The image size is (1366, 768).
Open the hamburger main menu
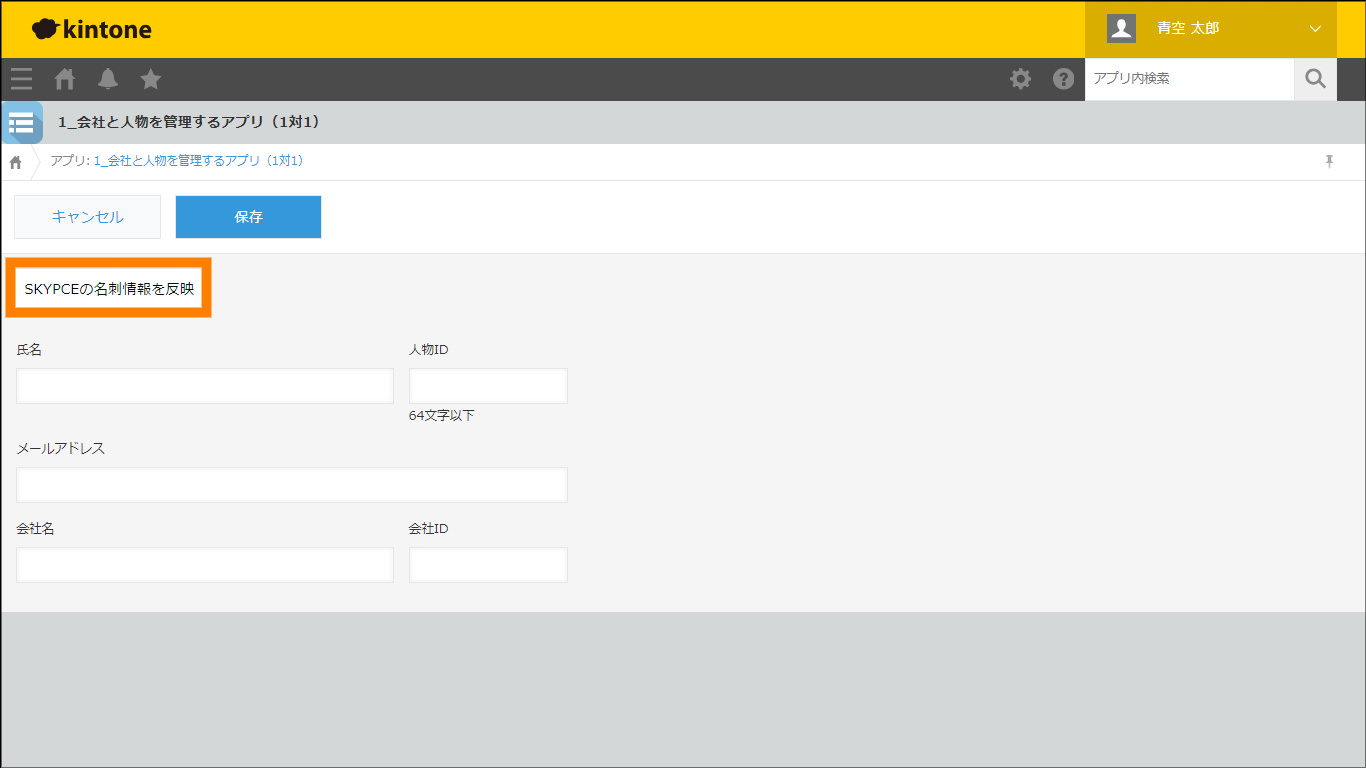[21, 79]
